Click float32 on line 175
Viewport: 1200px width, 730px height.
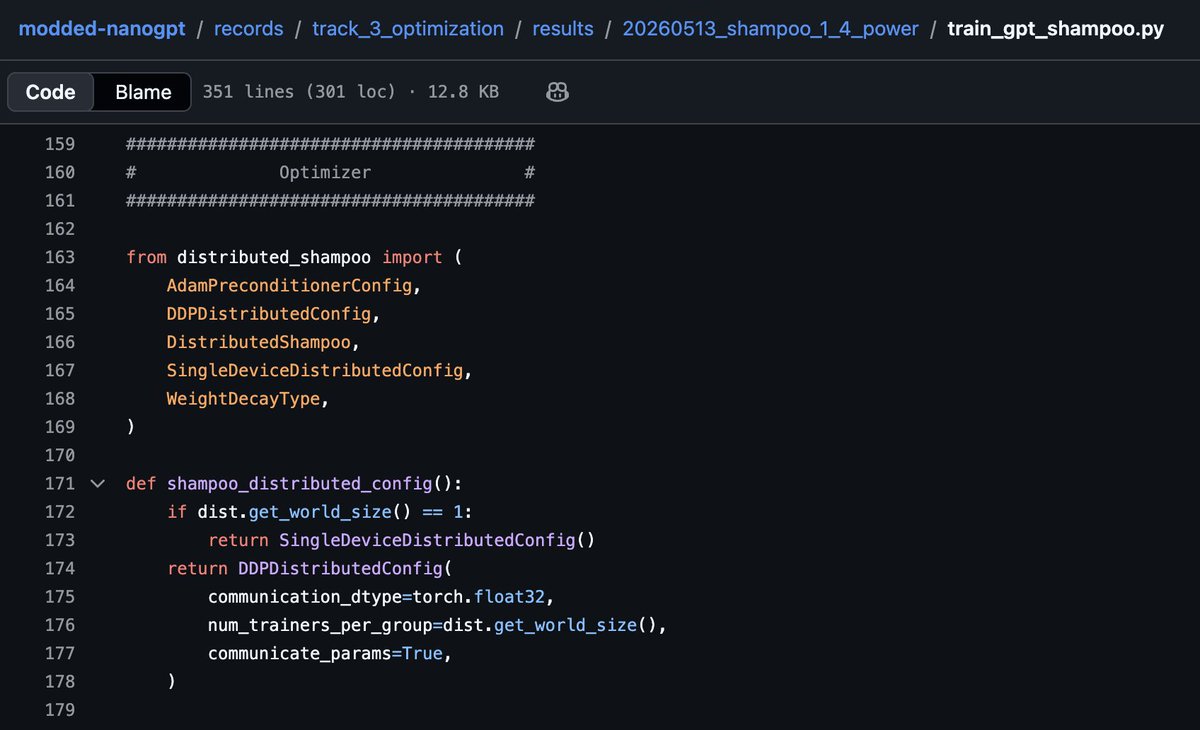coord(510,597)
